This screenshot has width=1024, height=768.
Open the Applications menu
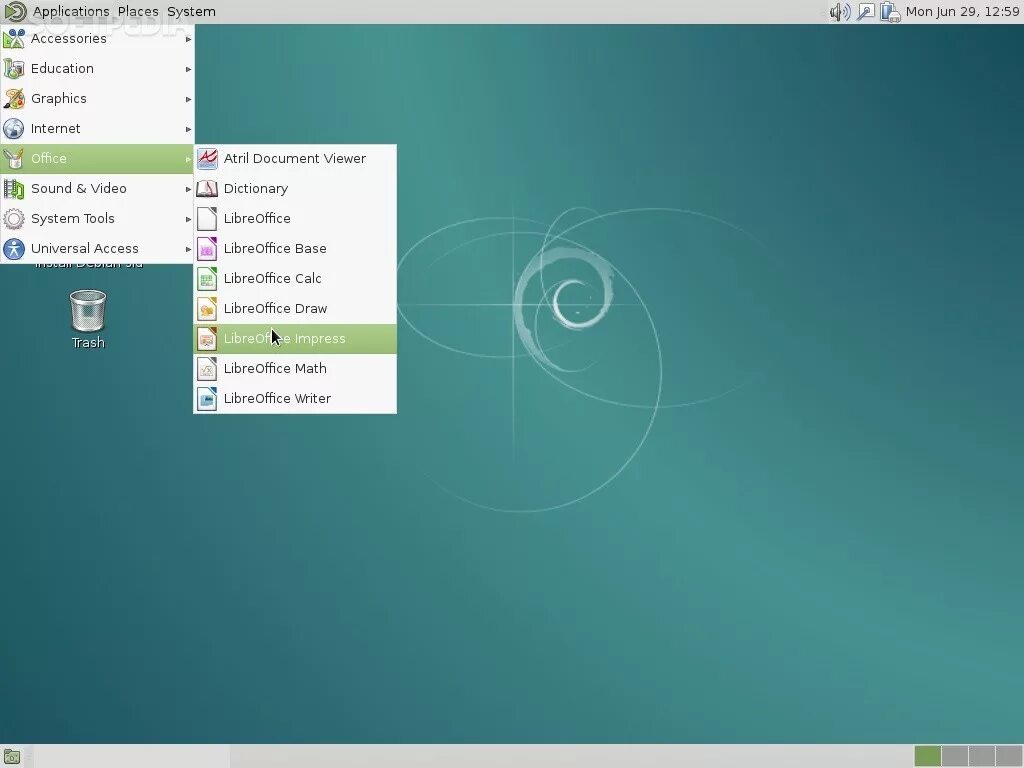click(71, 11)
